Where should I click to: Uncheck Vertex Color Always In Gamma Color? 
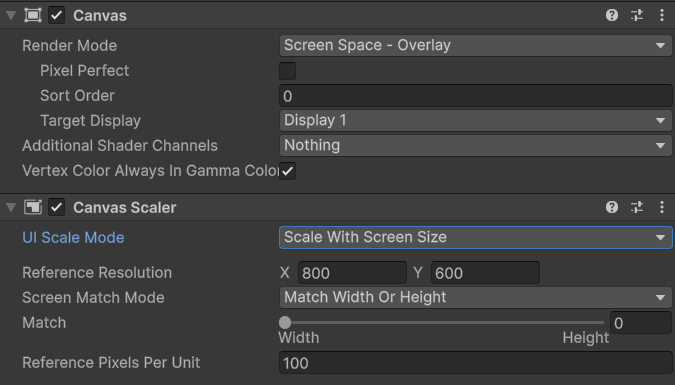(x=288, y=171)
